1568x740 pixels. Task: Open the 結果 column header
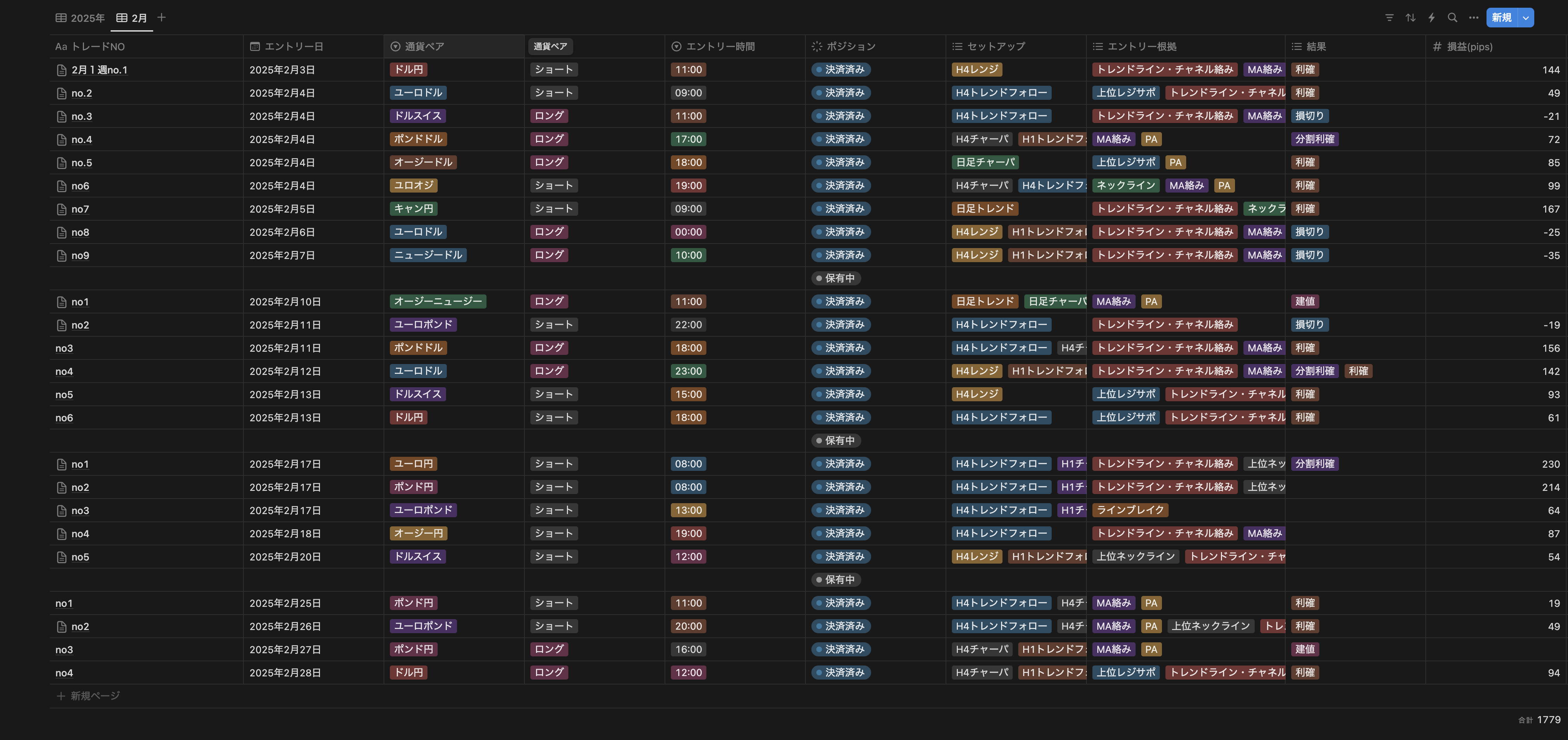[x=1355, y=46]
